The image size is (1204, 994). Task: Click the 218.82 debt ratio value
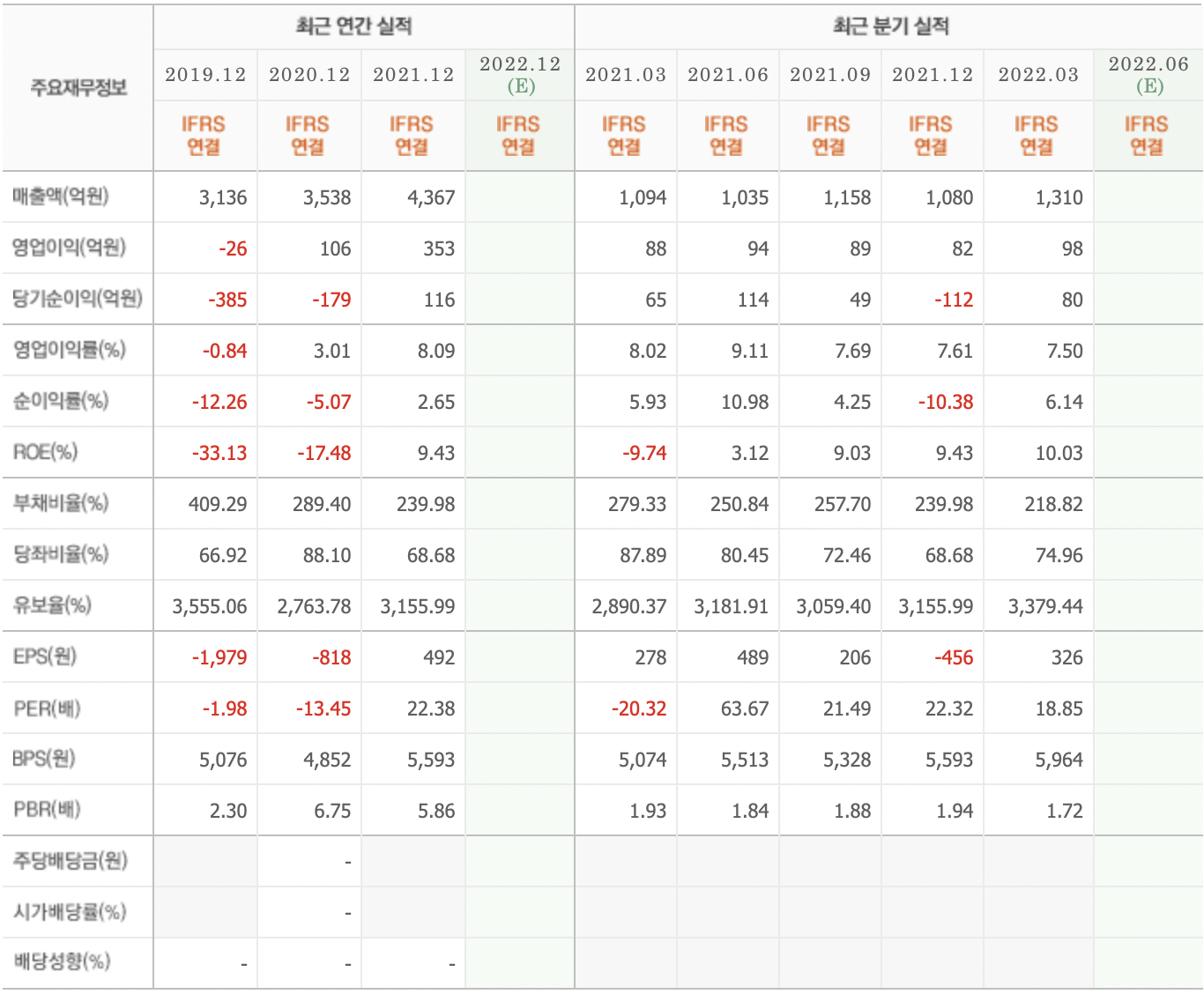tap(1054, 504)
